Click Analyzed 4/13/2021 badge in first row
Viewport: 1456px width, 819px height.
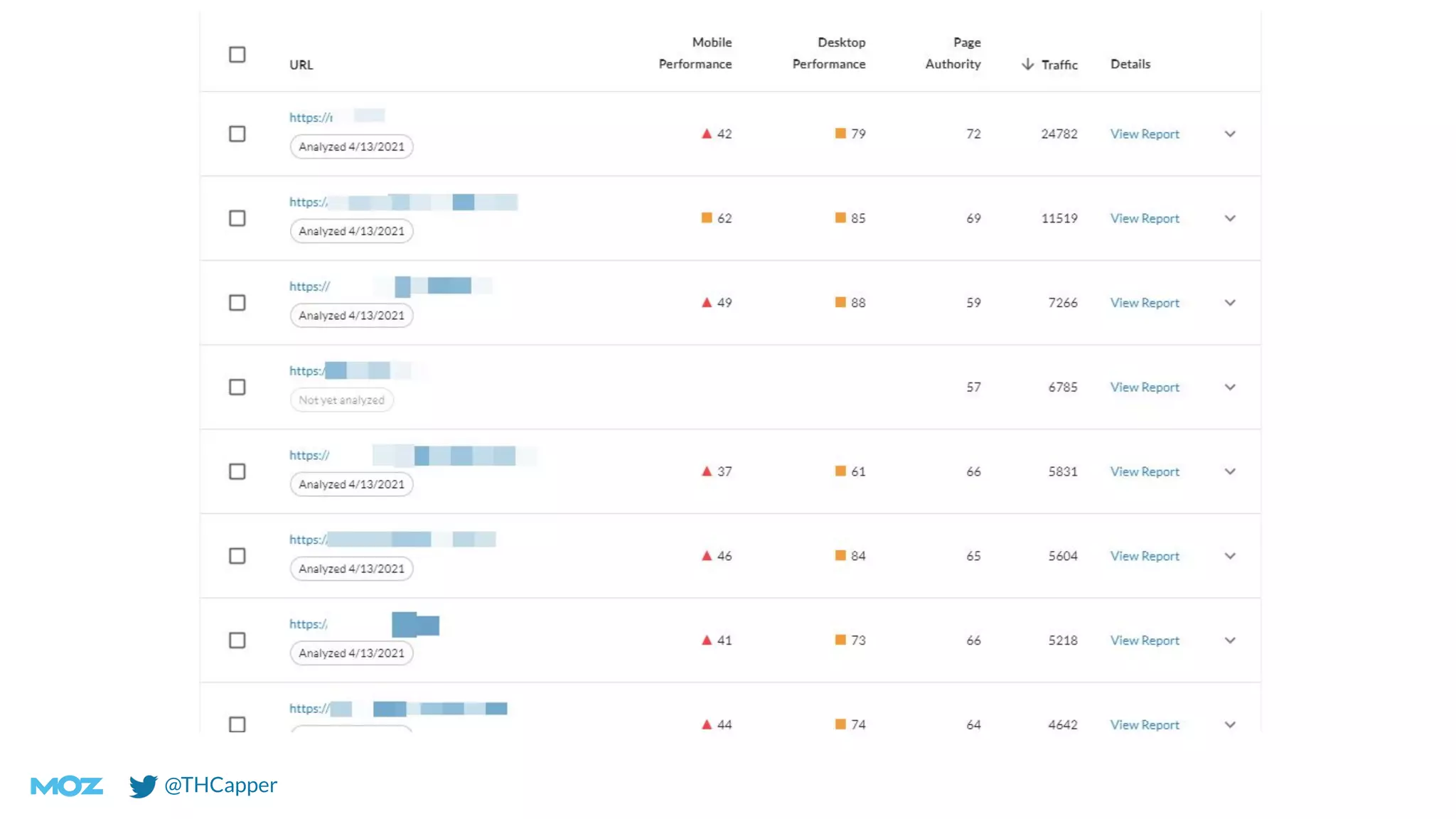351,146
